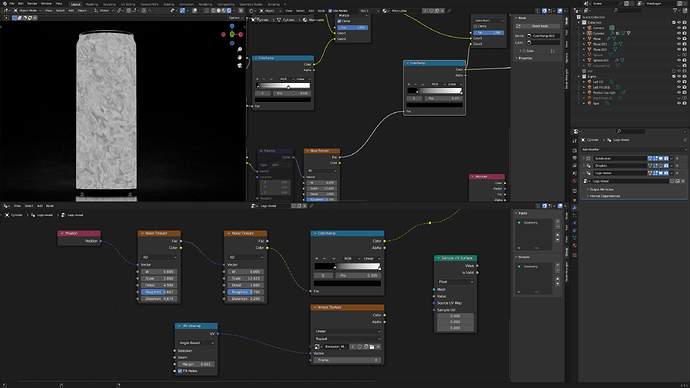Toggle the camera view gizmo in viewport
The height and width of the screenshot is (388, 690).
239,65
